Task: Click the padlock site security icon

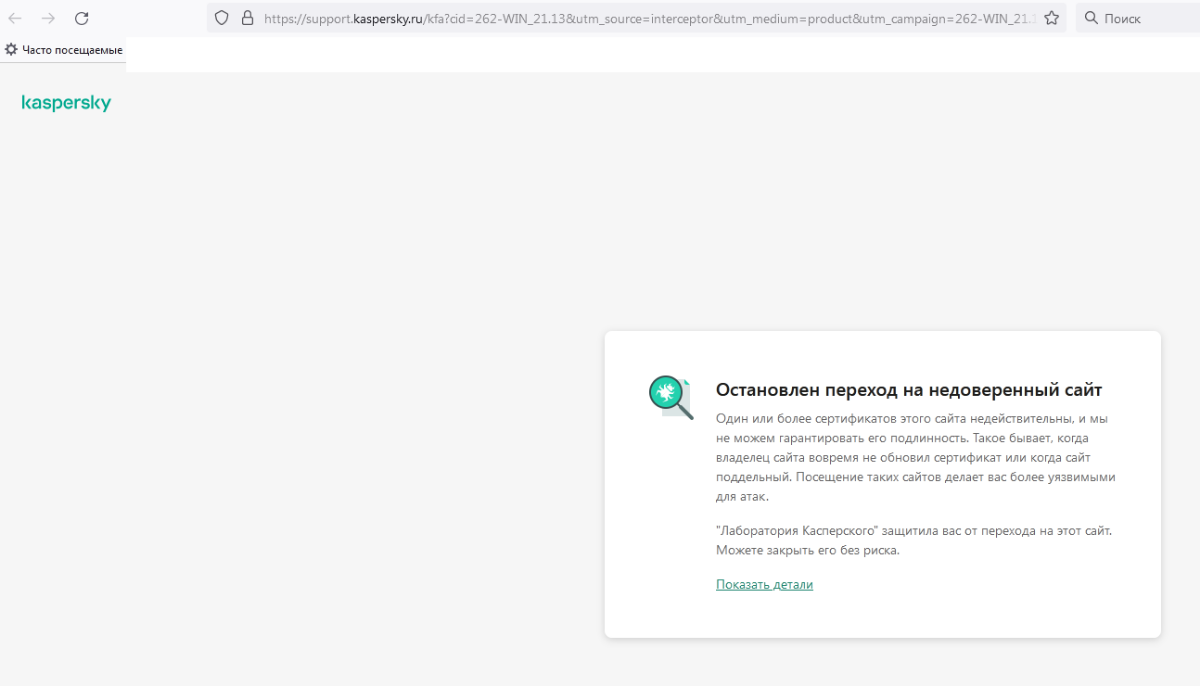Action: [x=247, y=18]
